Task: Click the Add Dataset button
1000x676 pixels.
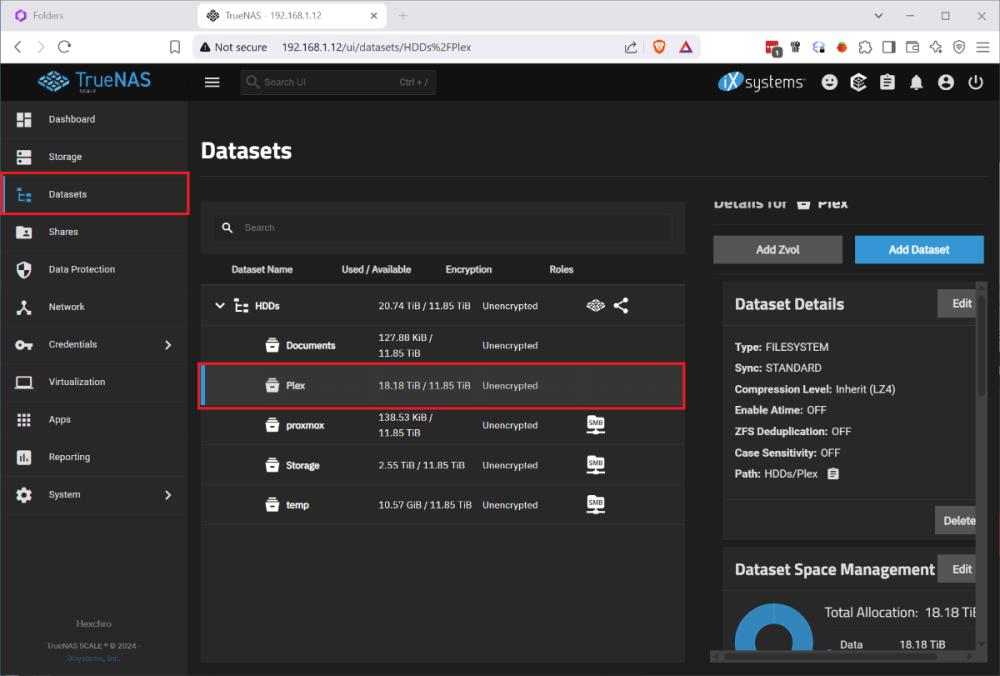Action: pos(918,250)
